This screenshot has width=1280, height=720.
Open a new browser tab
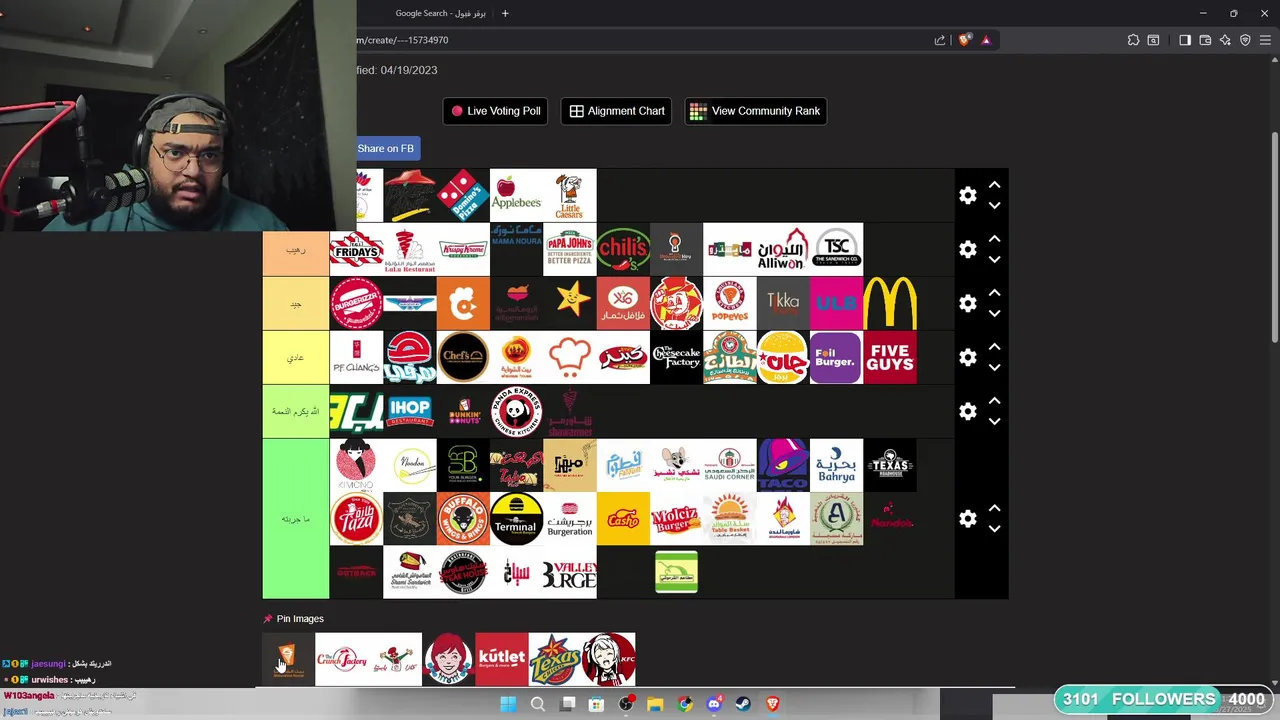coord(505,13)
